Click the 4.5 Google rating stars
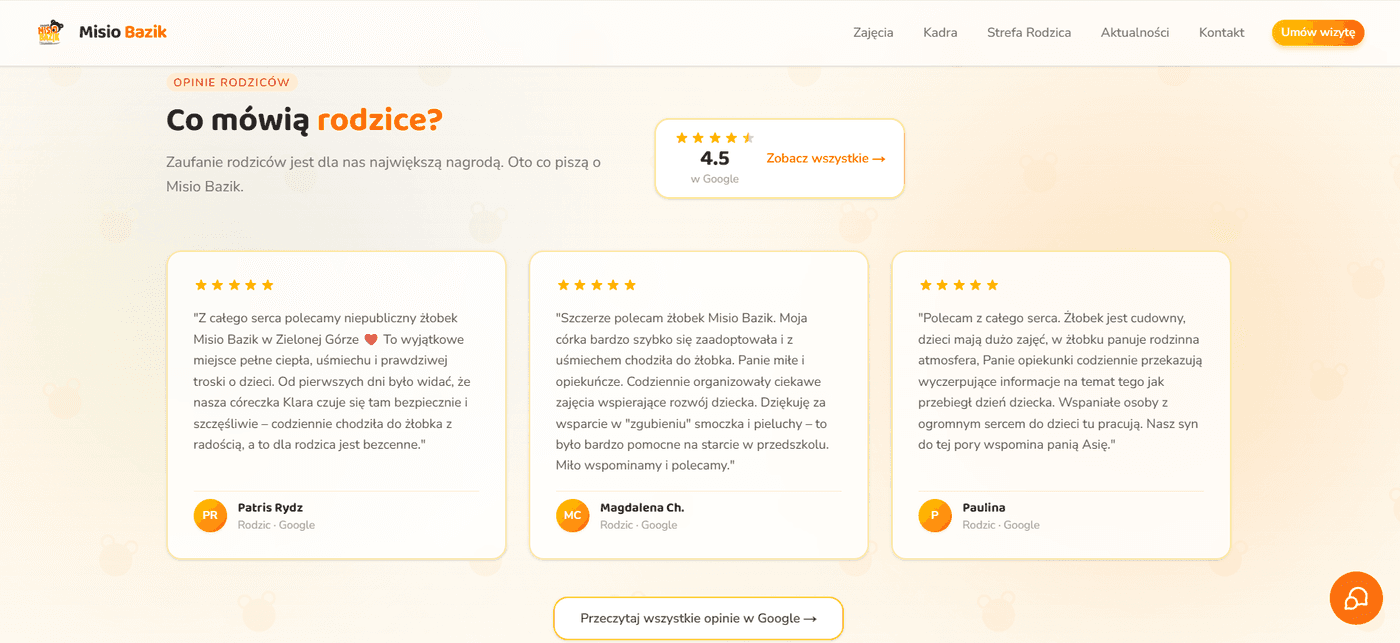This screenshot has height=643, width=1400. [x=715, y=138]
